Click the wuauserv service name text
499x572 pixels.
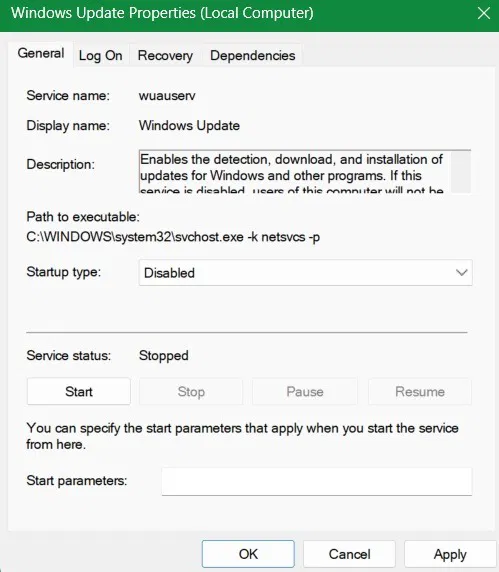167,96
